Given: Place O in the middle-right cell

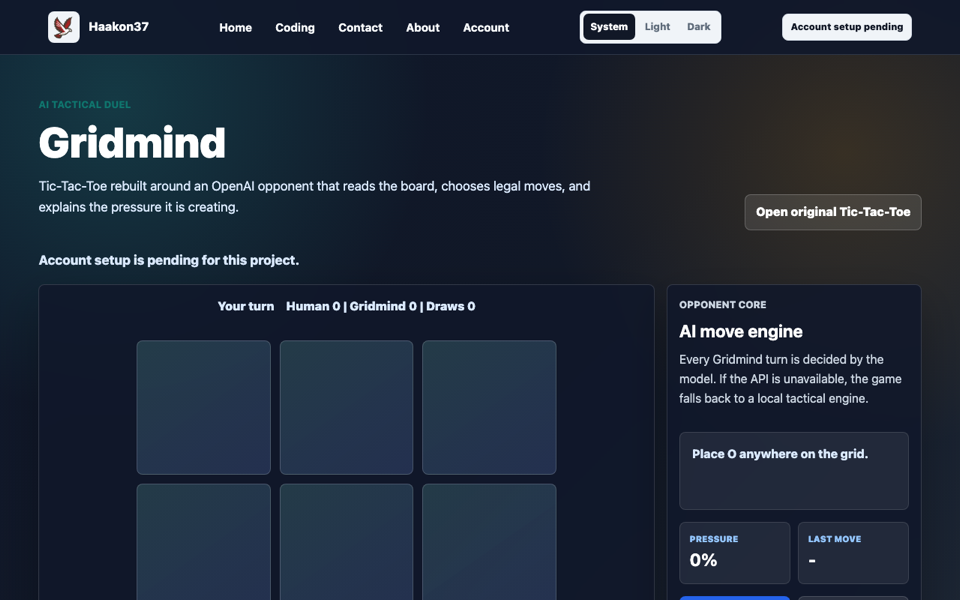Looking at the screenshot, I should click(x=489, y=542).
